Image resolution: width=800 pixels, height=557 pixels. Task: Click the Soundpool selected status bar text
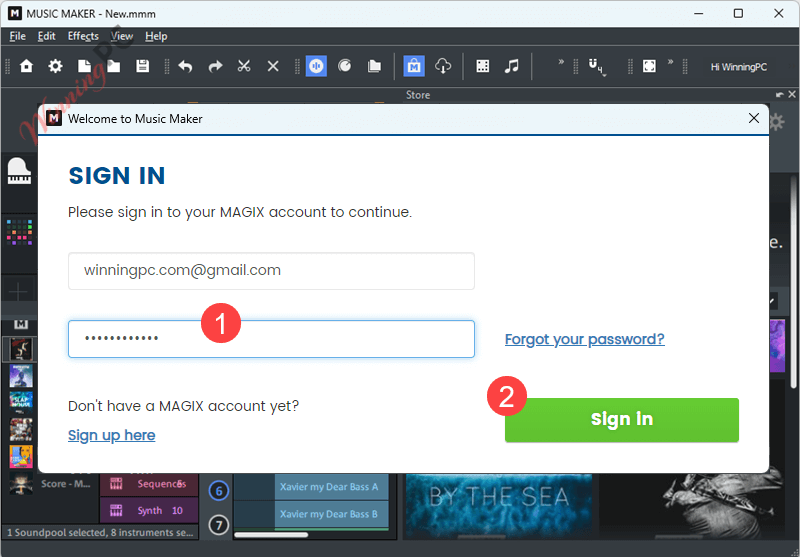pyautogui.click(x=100, y=533)
